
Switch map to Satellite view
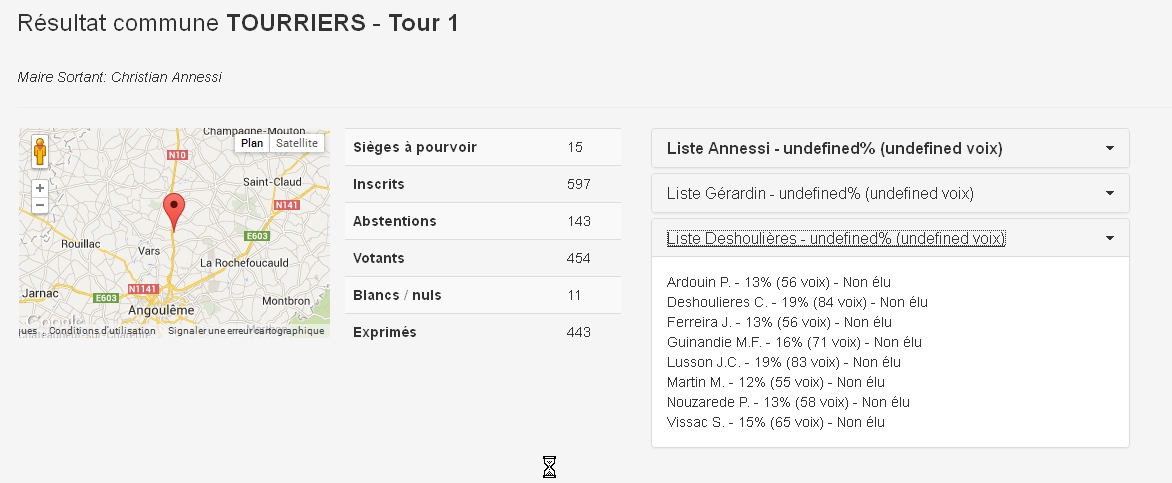297,143
